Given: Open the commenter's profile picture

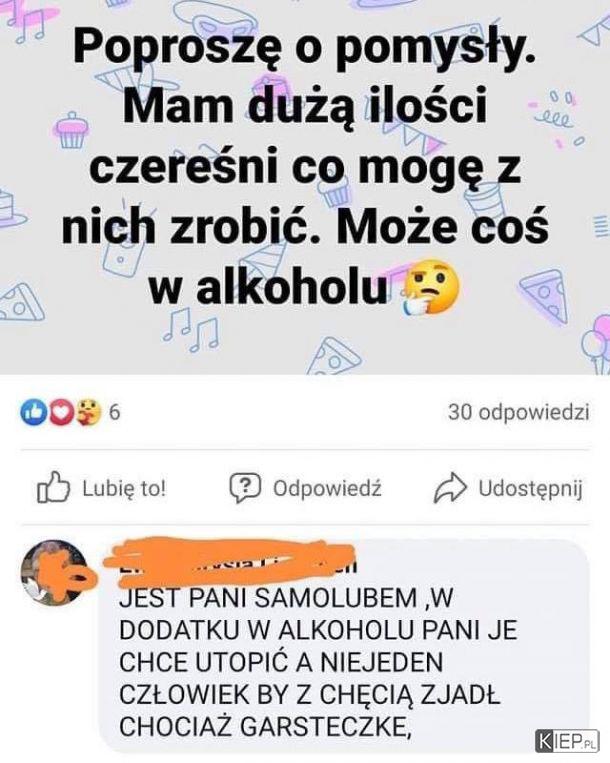Looking at the screenshot, I should (x=54, y=572).
